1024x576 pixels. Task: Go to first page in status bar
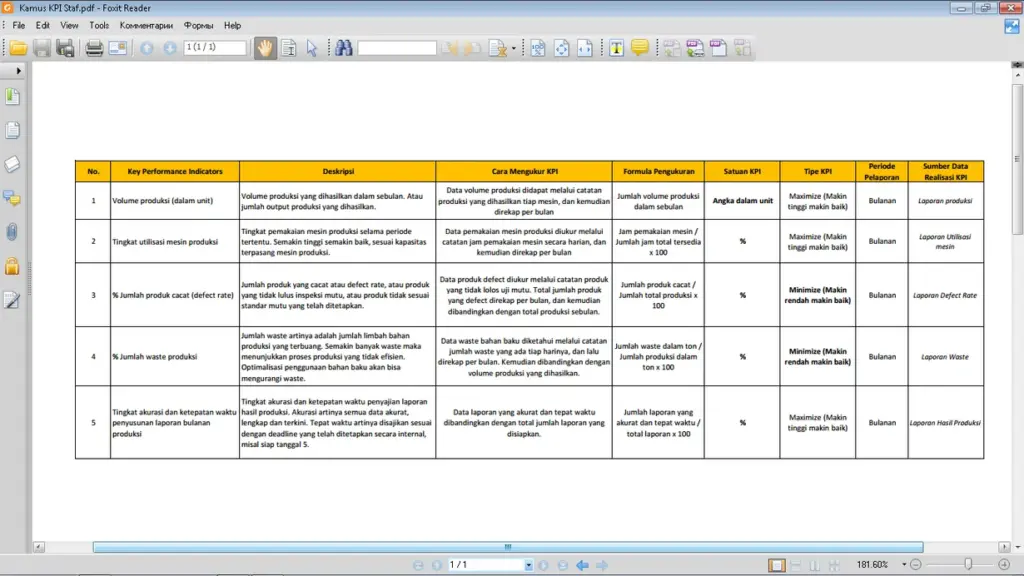coord(419,565)
